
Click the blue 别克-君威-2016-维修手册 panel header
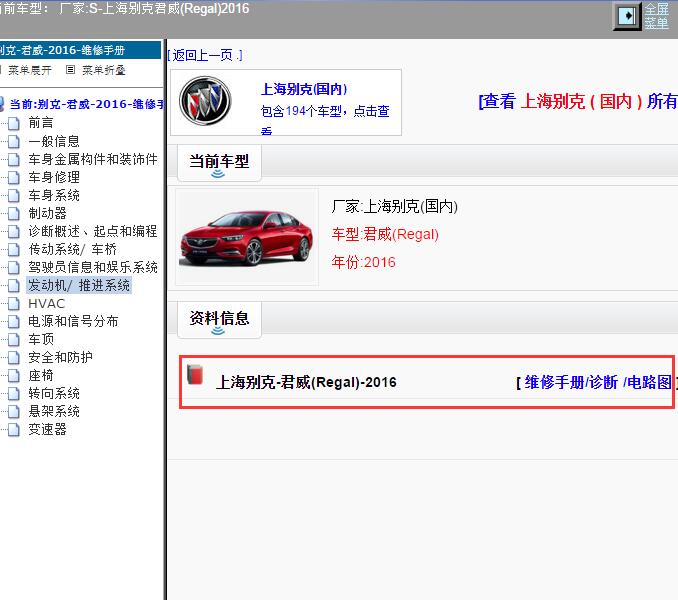click(x=80, y=50)
